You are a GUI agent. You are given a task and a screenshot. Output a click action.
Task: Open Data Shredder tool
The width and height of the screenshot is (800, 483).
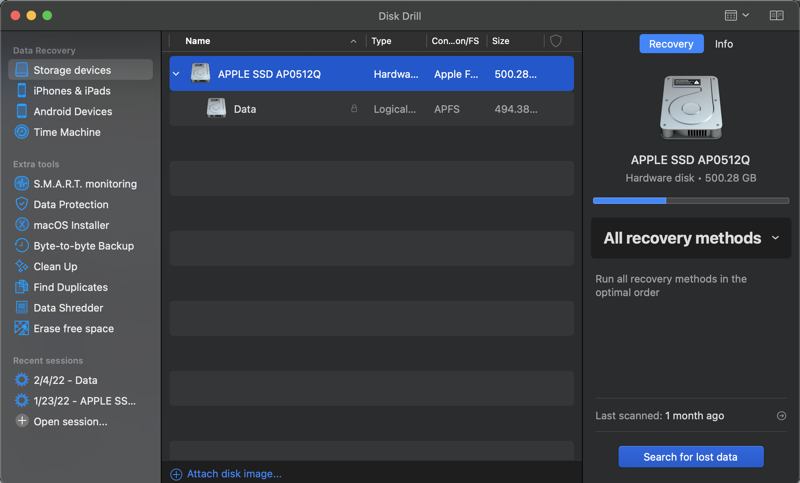click(68, 308)
